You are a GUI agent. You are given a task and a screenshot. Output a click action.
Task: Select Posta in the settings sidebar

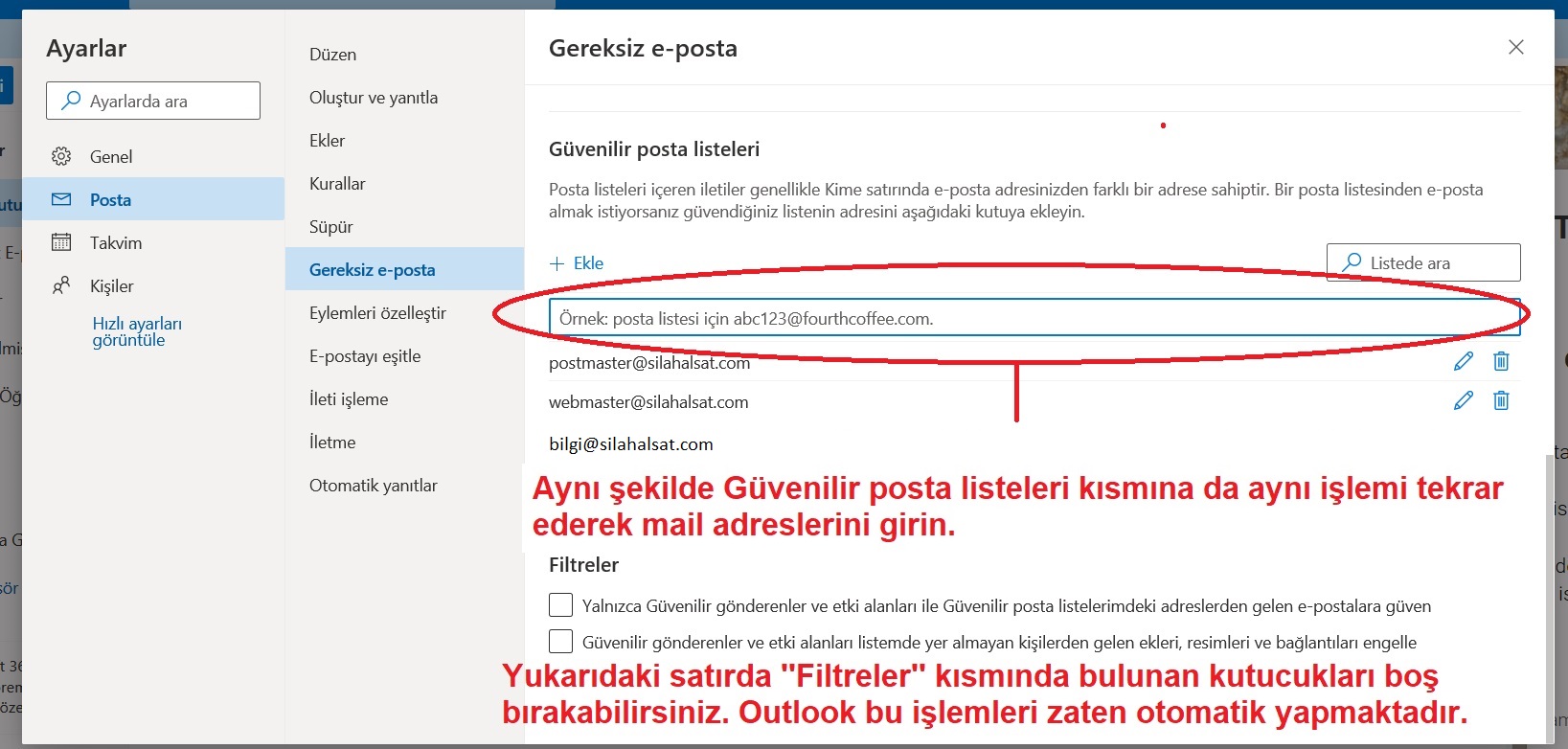(x=110, y=200)
